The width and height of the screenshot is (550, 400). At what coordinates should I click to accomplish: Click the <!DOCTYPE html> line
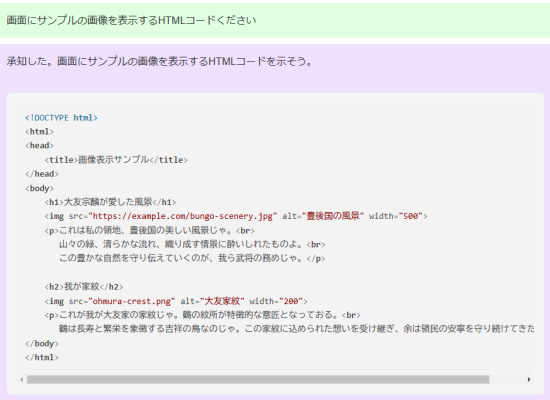(x=61, y=118)
